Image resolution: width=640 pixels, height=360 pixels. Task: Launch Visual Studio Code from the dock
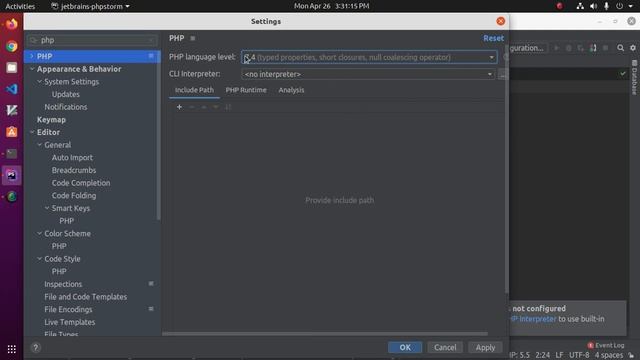12,89
